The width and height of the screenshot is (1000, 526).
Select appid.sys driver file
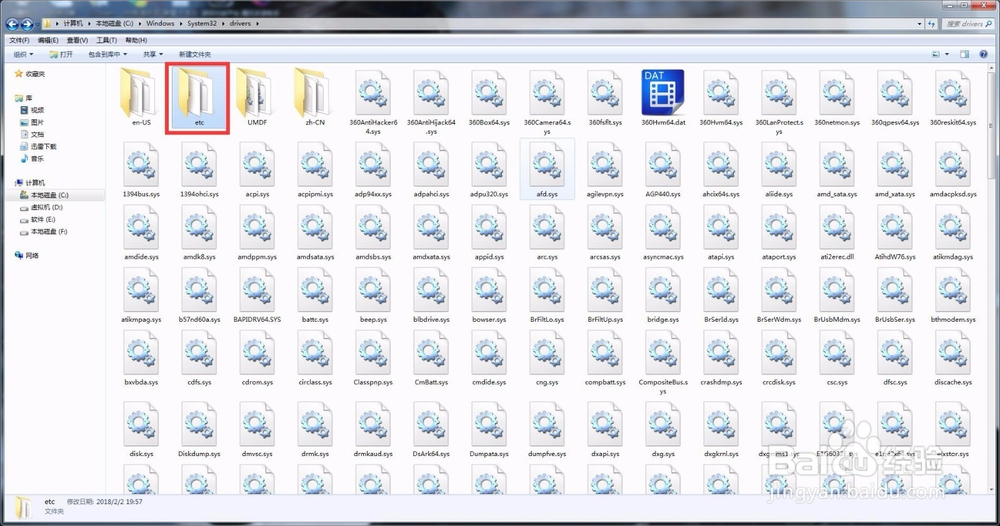click(x=489, y=232)
